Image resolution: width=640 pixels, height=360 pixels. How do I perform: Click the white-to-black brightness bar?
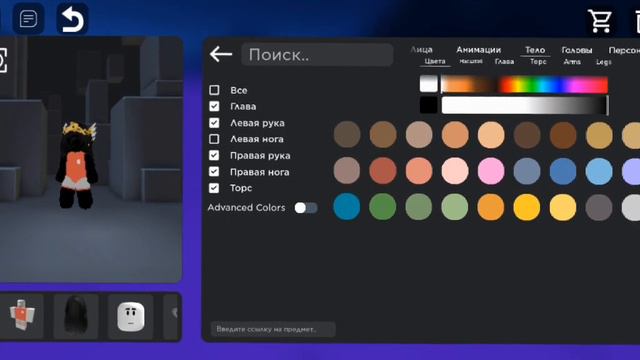(524, 105)
